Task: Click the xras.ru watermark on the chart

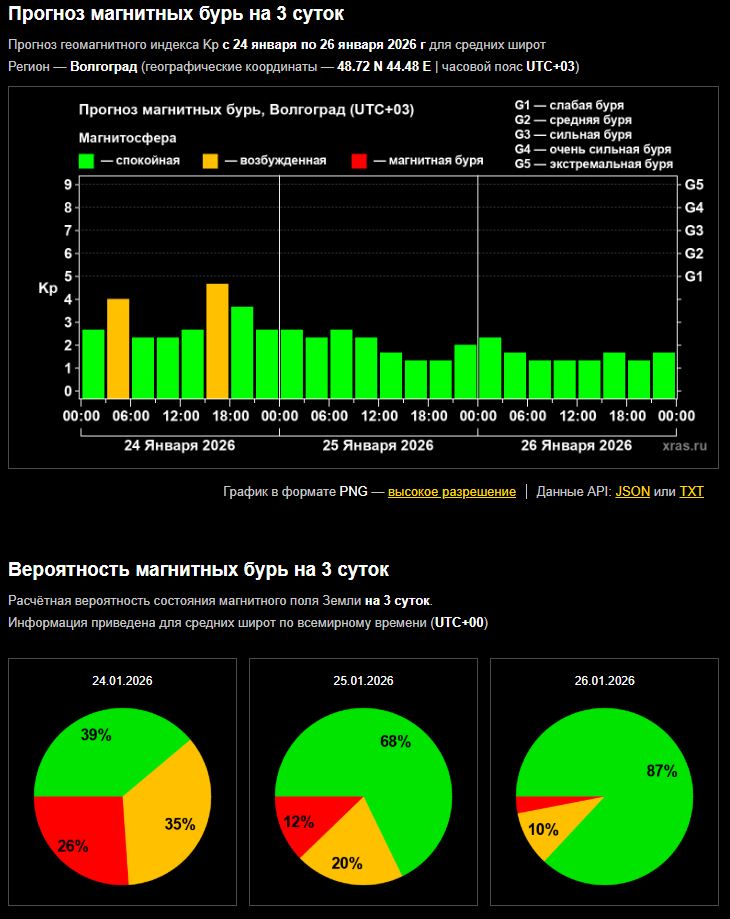Action: (684, 445)
